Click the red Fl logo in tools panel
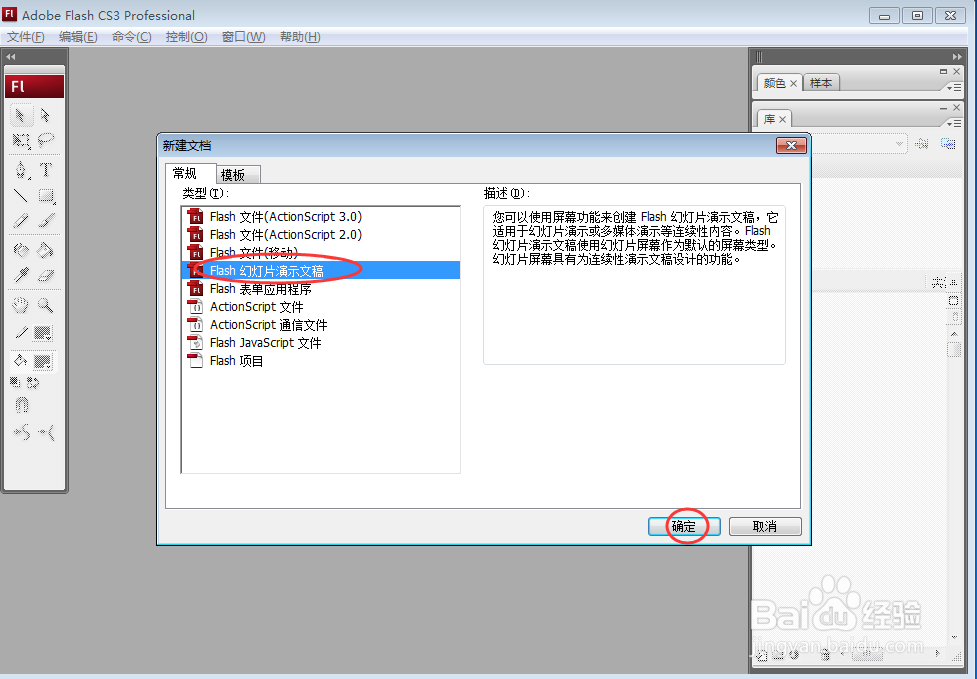This screenshot has height=679, width=977. coord(34,87)
